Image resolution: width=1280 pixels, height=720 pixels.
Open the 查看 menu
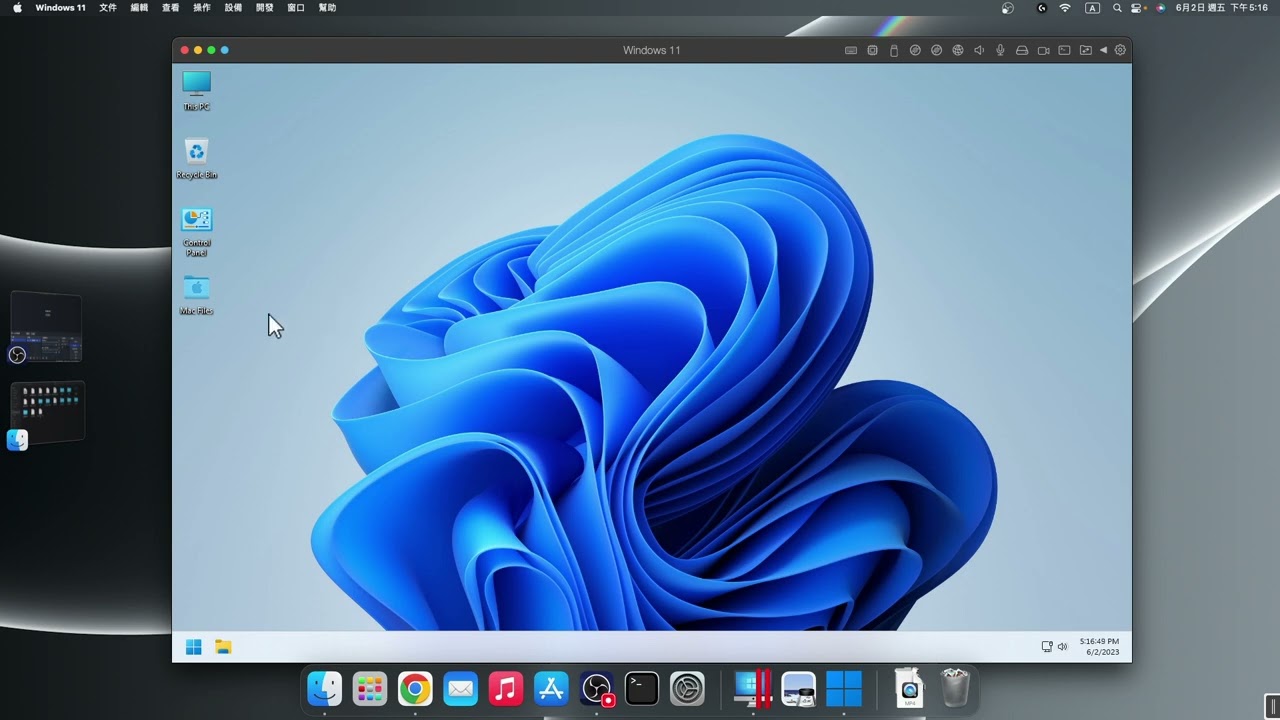coord(171,8)
